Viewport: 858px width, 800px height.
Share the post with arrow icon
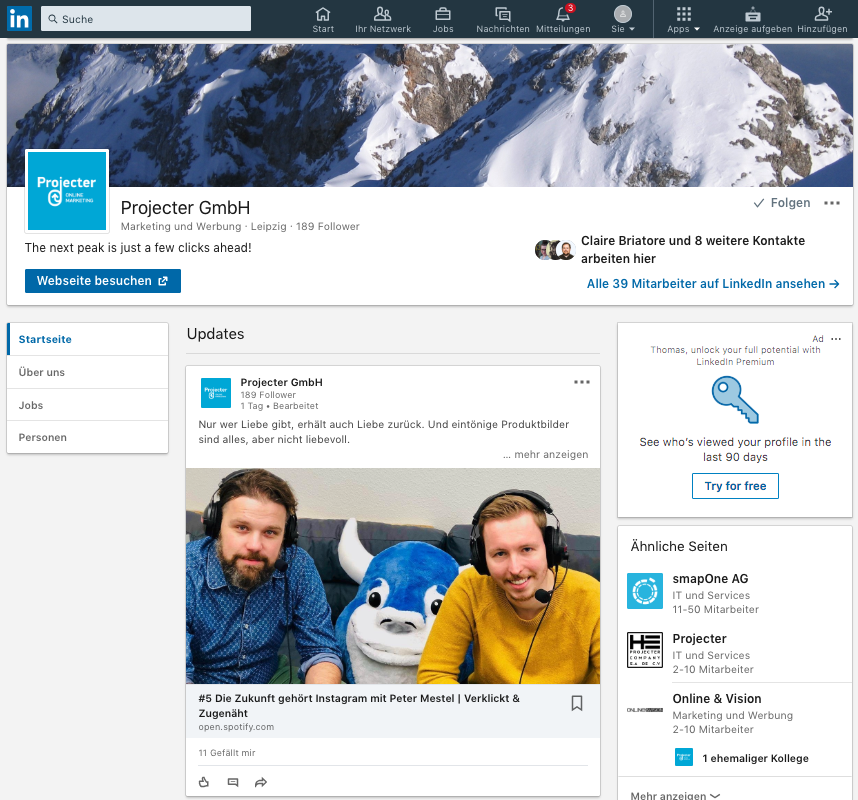(x=261, y=782)
